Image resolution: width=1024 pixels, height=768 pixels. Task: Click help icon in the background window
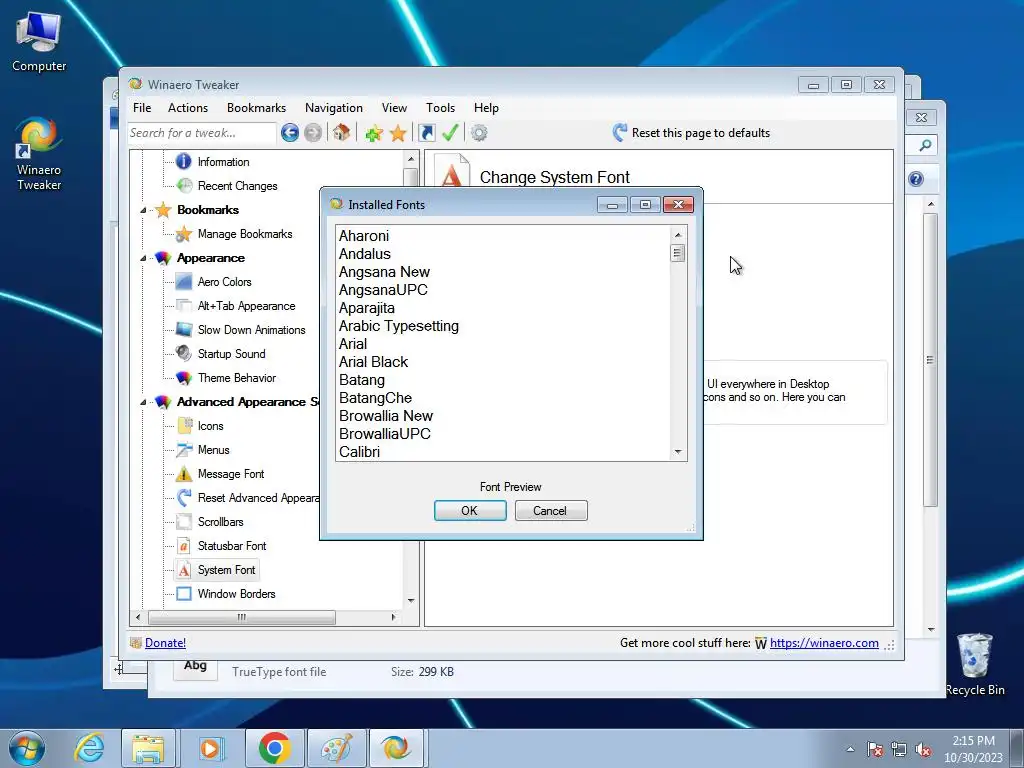tap(916, 179)
